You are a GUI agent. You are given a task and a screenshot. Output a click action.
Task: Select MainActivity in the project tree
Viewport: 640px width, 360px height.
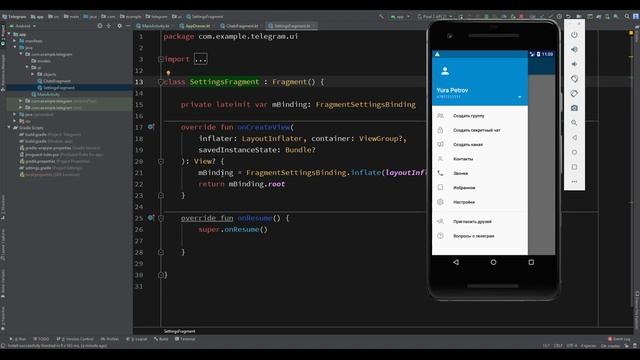click(x=48, y=94)
